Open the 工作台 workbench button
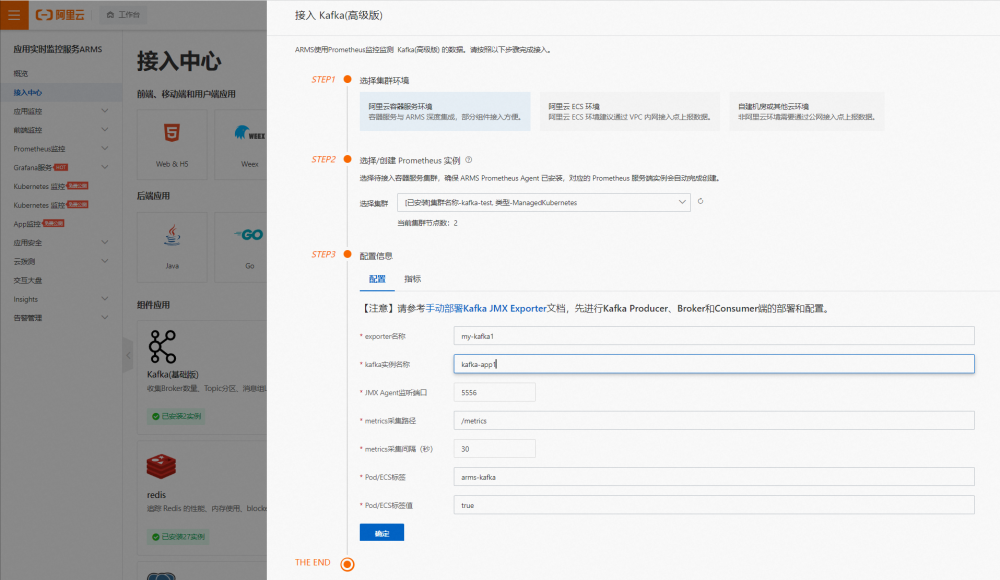This screenshot has width=1000, height=580. click(x=123, y=15)
